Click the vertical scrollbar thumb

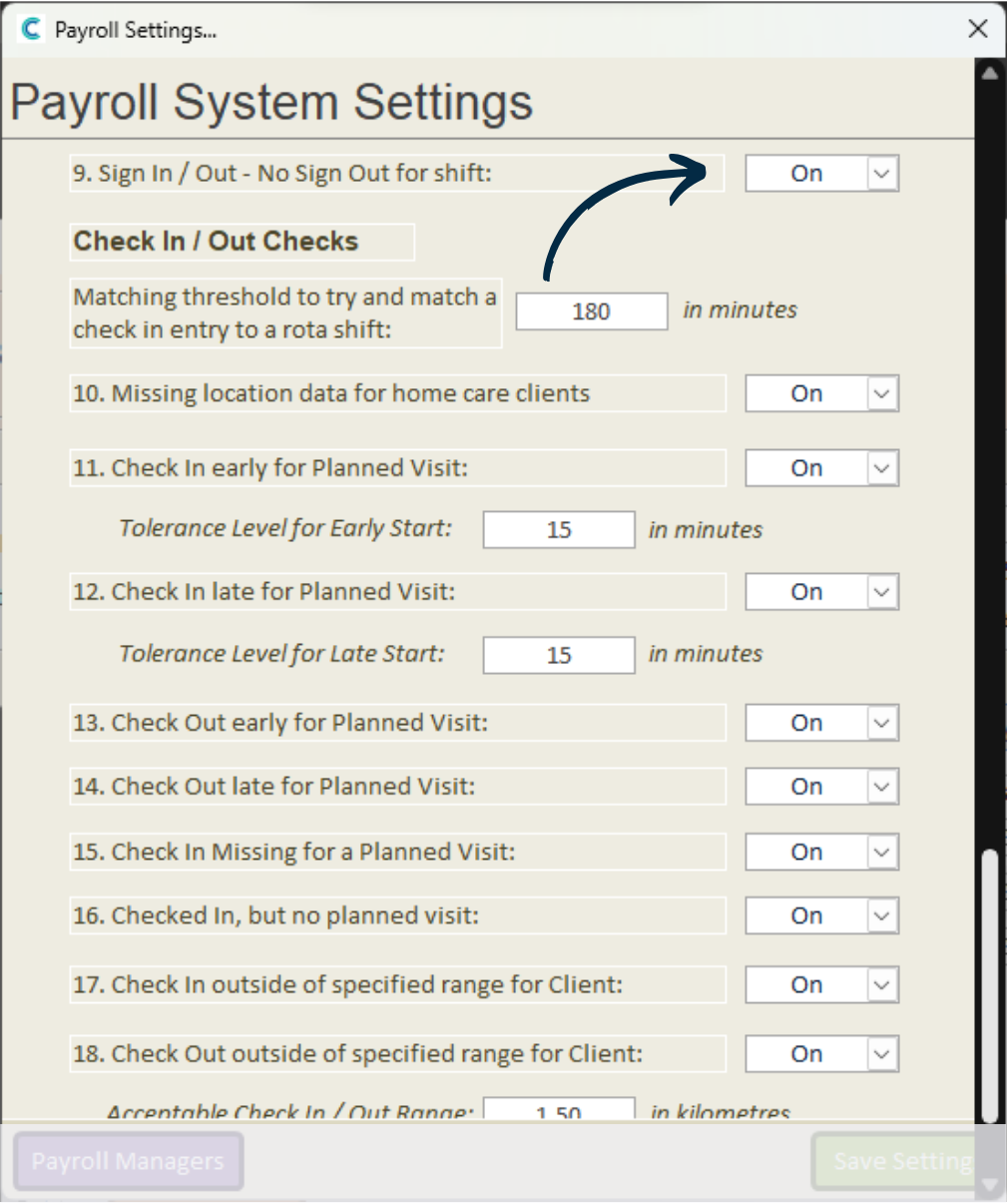(990, 986)
